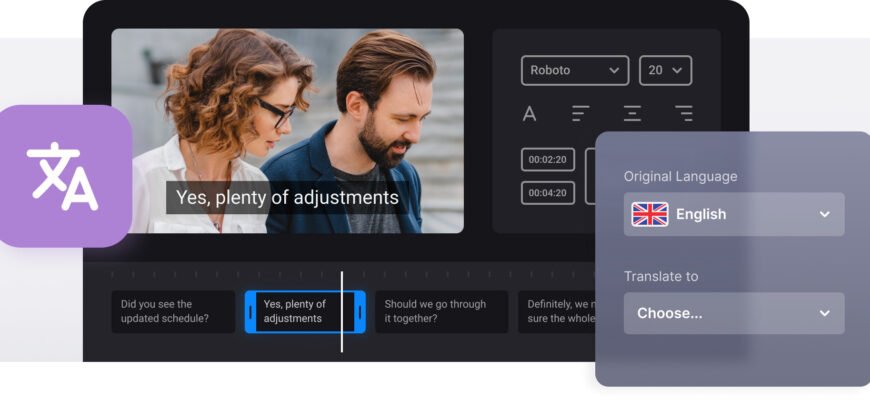870x400 pixels.
Task: Click the 00:02:20 start time field
Action: pos(548,160)
